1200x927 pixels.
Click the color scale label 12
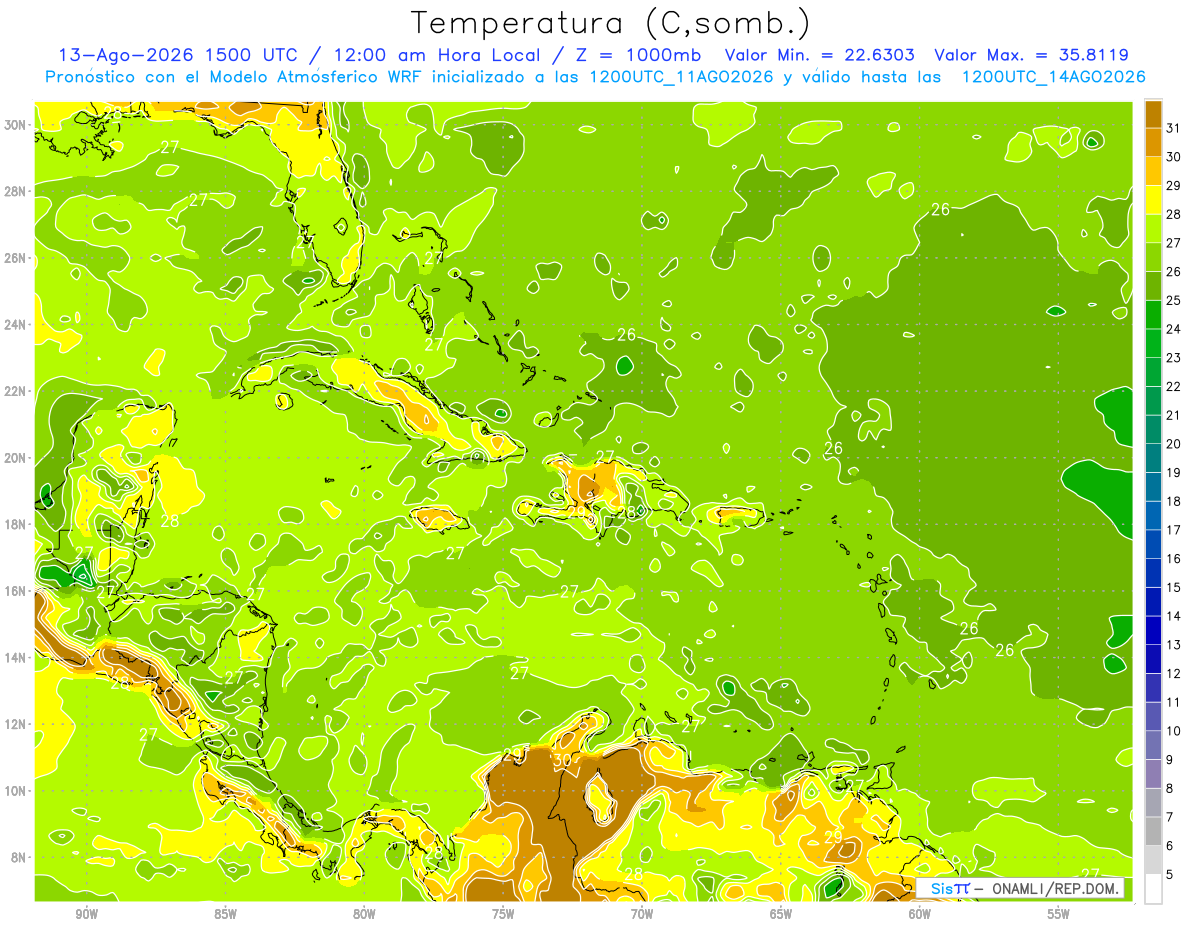(x=1174, y=674)
